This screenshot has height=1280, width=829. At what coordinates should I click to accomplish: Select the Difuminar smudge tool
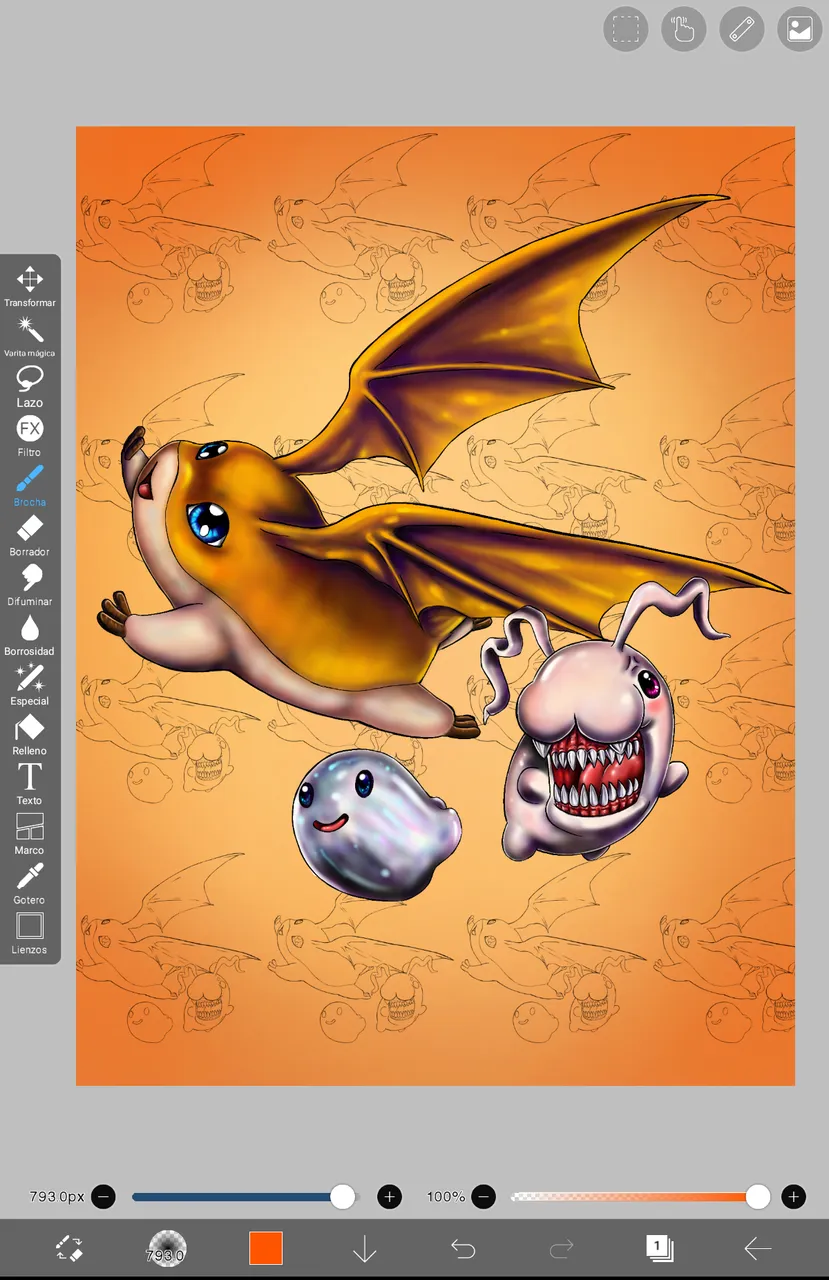coord(30,586)
